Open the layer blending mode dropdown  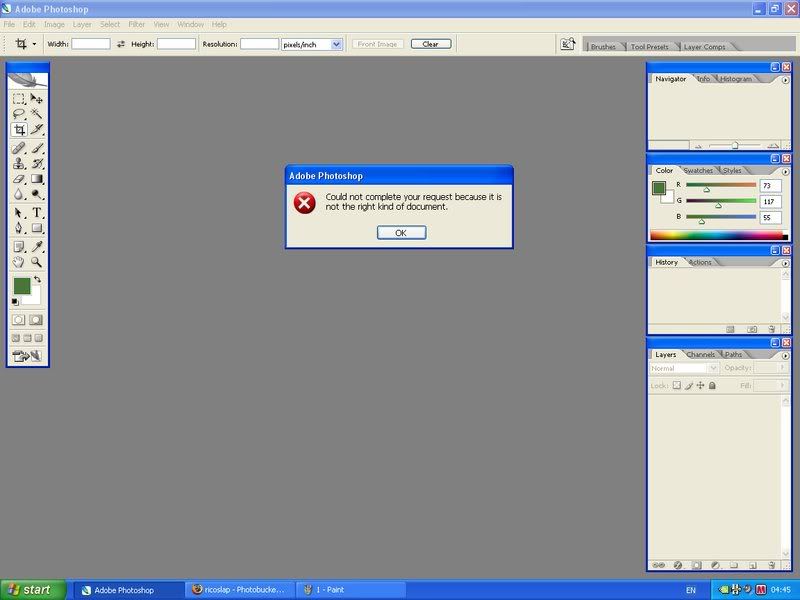684,368
